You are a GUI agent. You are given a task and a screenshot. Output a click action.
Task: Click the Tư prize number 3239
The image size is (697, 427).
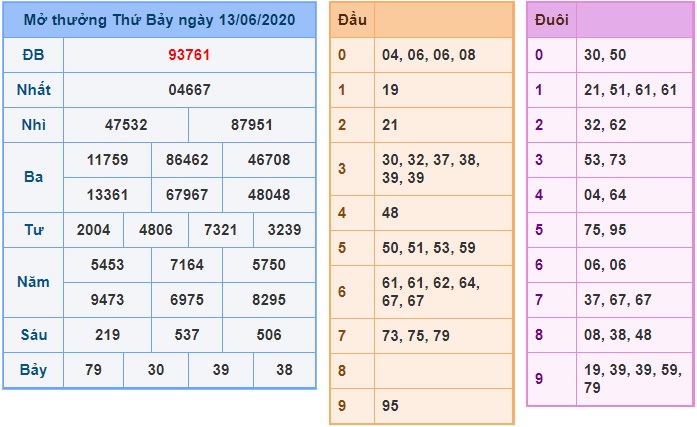(x=284, y=230)
